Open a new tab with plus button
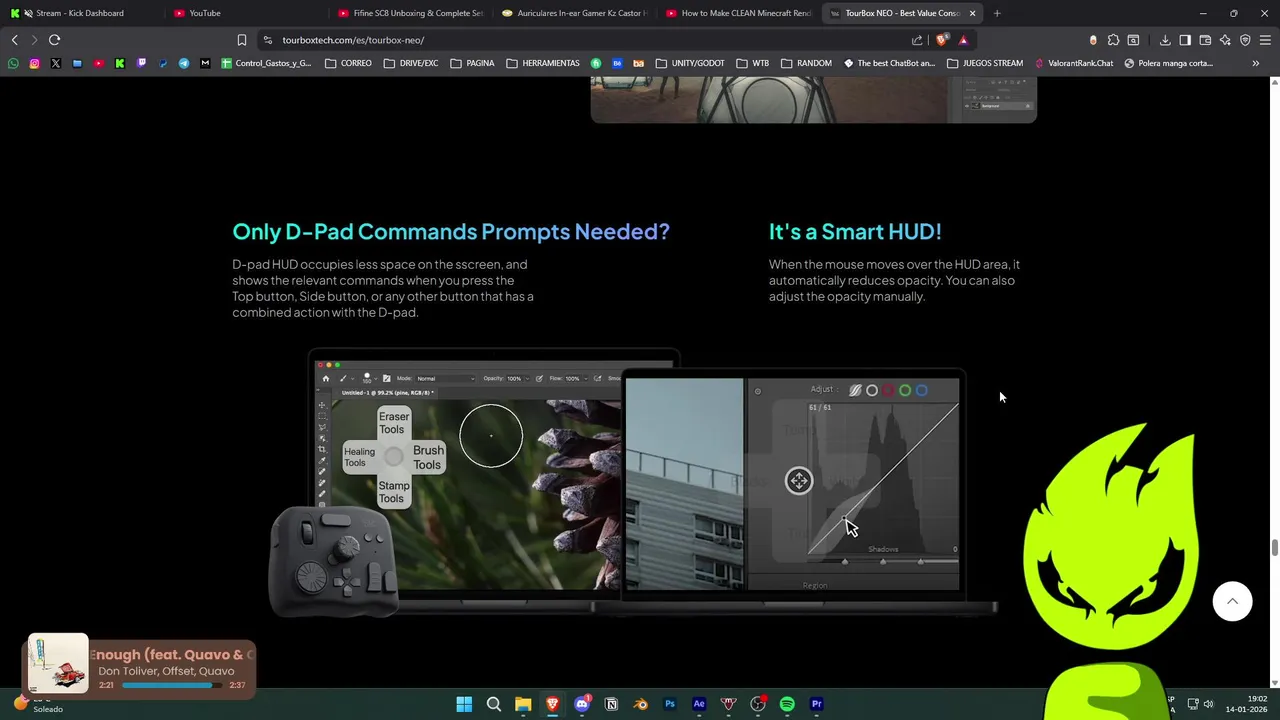Viewport: 1280px width, 720px height. (997, 13)
